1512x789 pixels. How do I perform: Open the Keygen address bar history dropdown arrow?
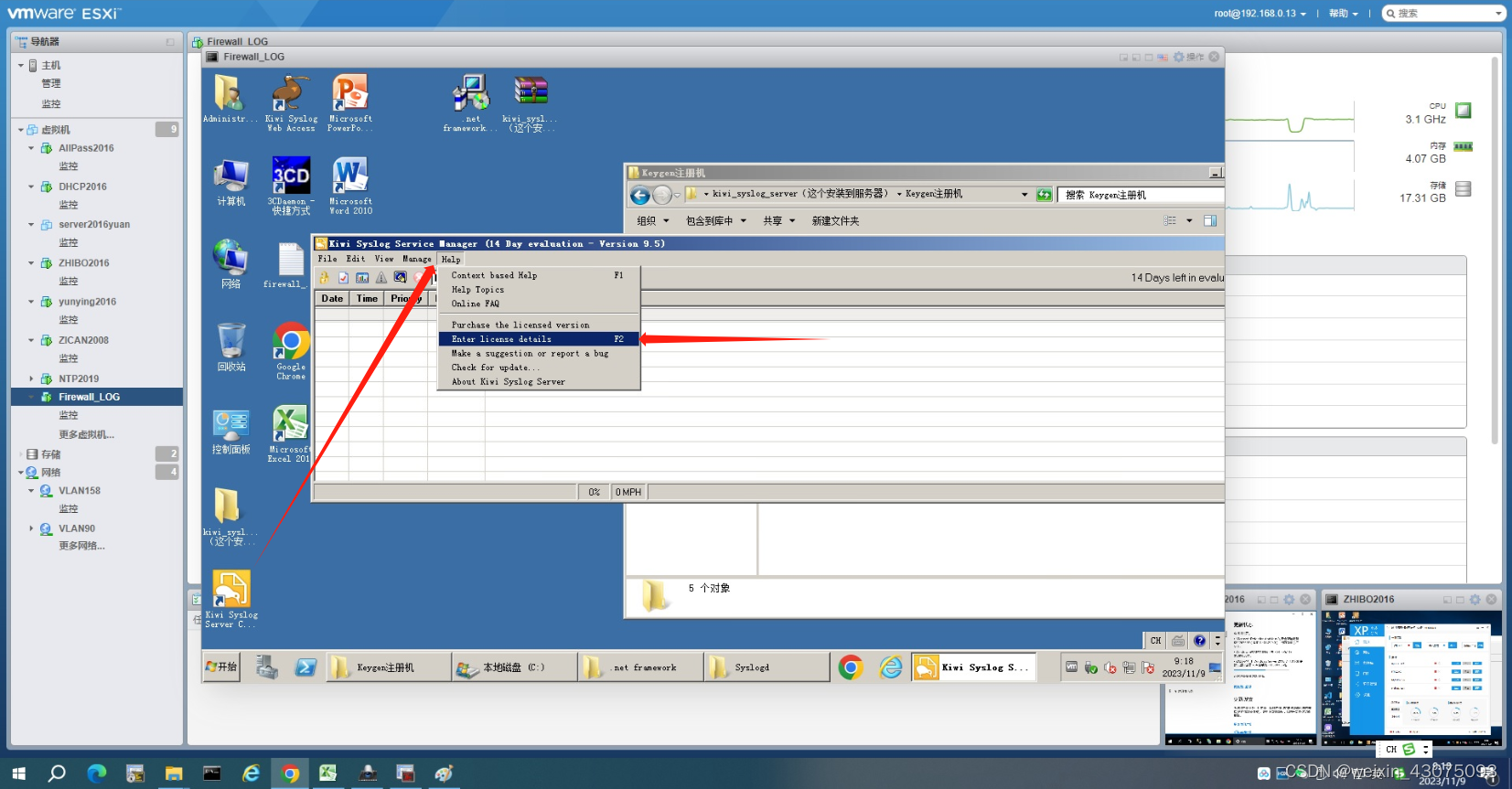pos(1024,195)
